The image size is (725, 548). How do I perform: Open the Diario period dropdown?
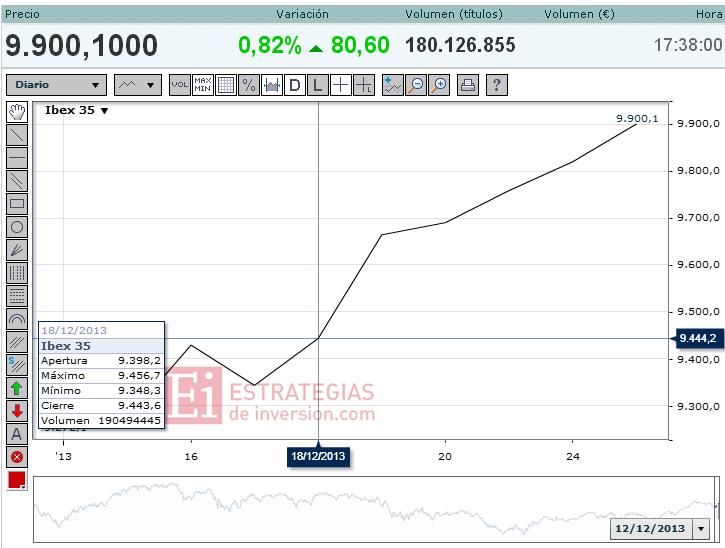tap(56, 85)
